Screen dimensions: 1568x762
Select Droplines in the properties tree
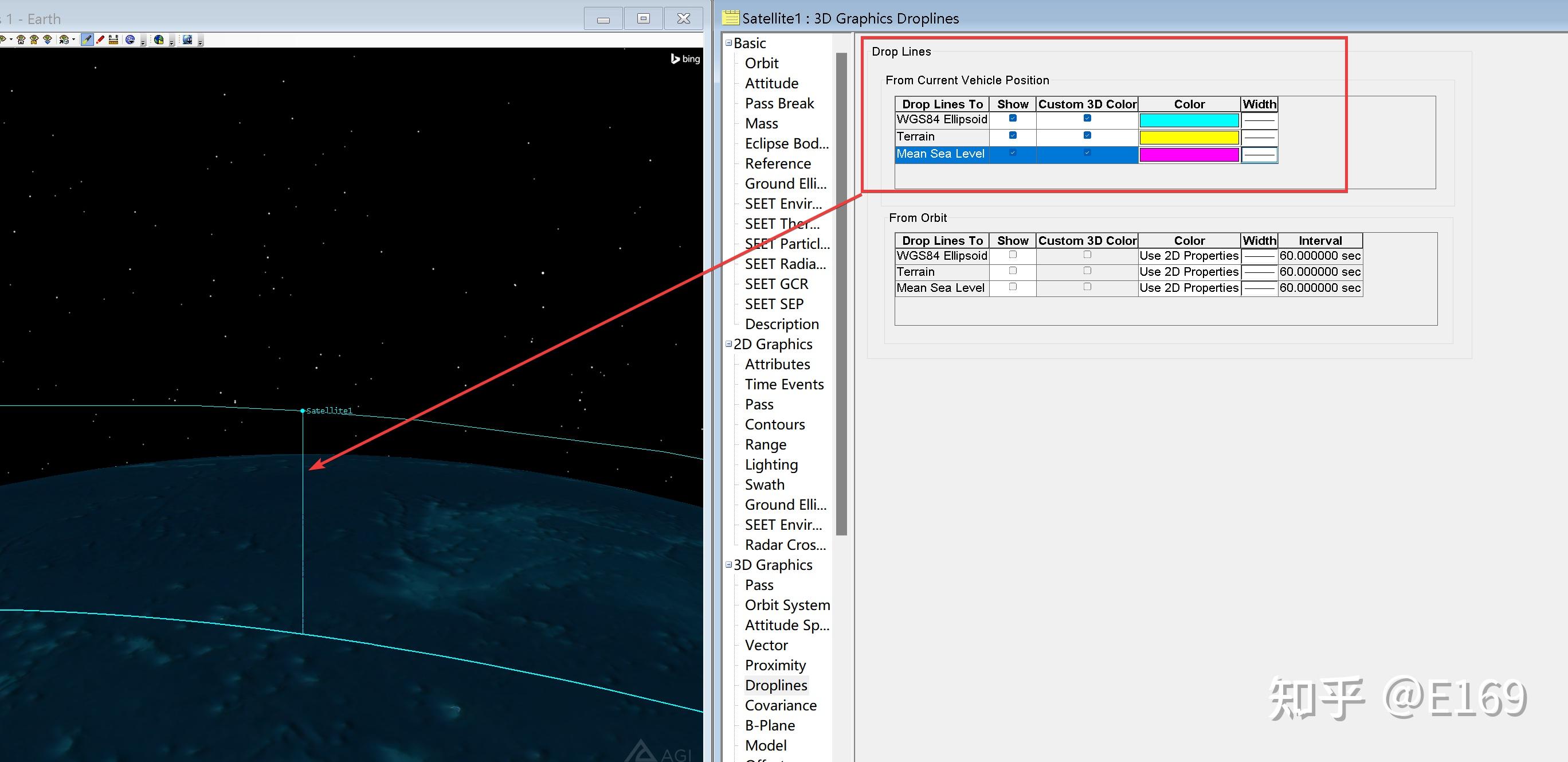[x=776, y=685]
